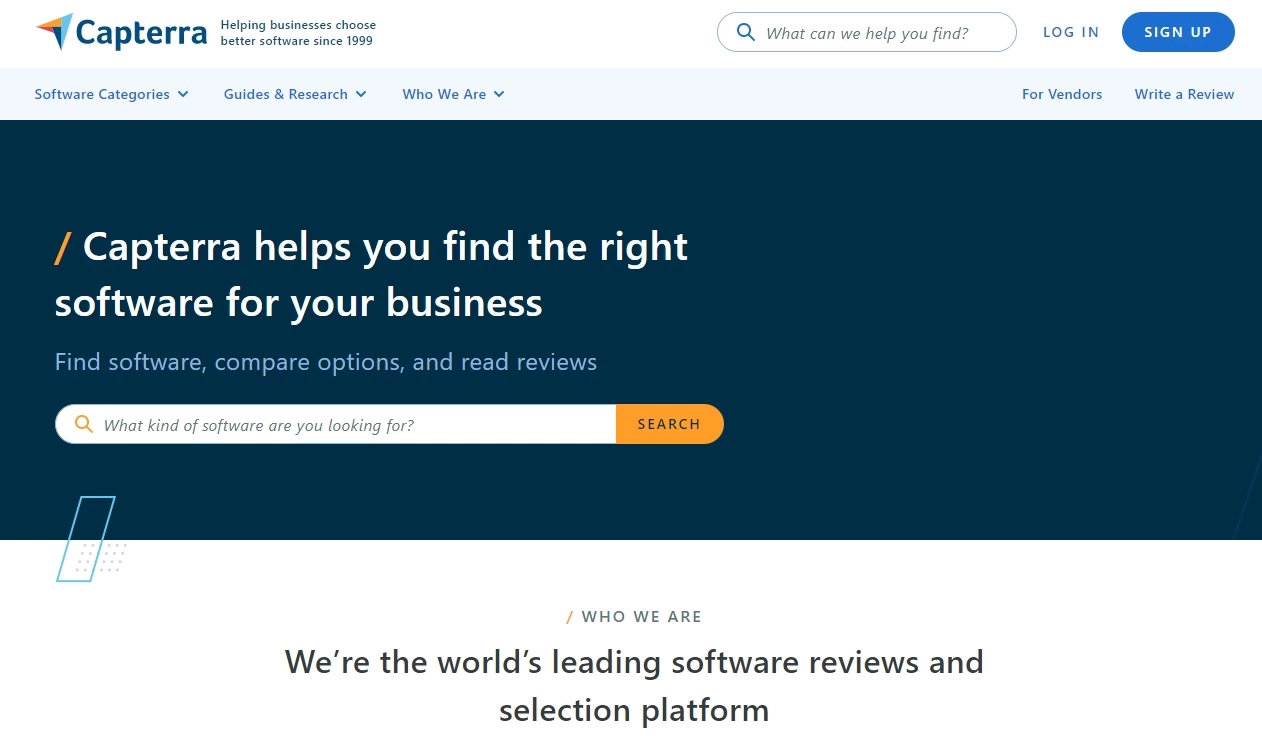Image resolution: width=1262 pixels, height=752 pixels.
Task: Open the Guides & Research menu
Action: click(287, 93)
